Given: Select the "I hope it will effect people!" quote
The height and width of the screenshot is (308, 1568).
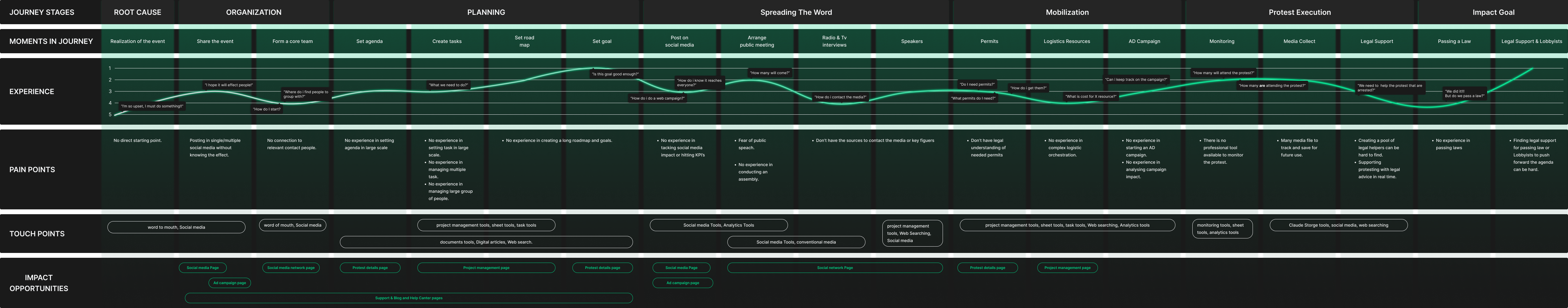Looking at the screenshot, I should (x=229, y=85).
